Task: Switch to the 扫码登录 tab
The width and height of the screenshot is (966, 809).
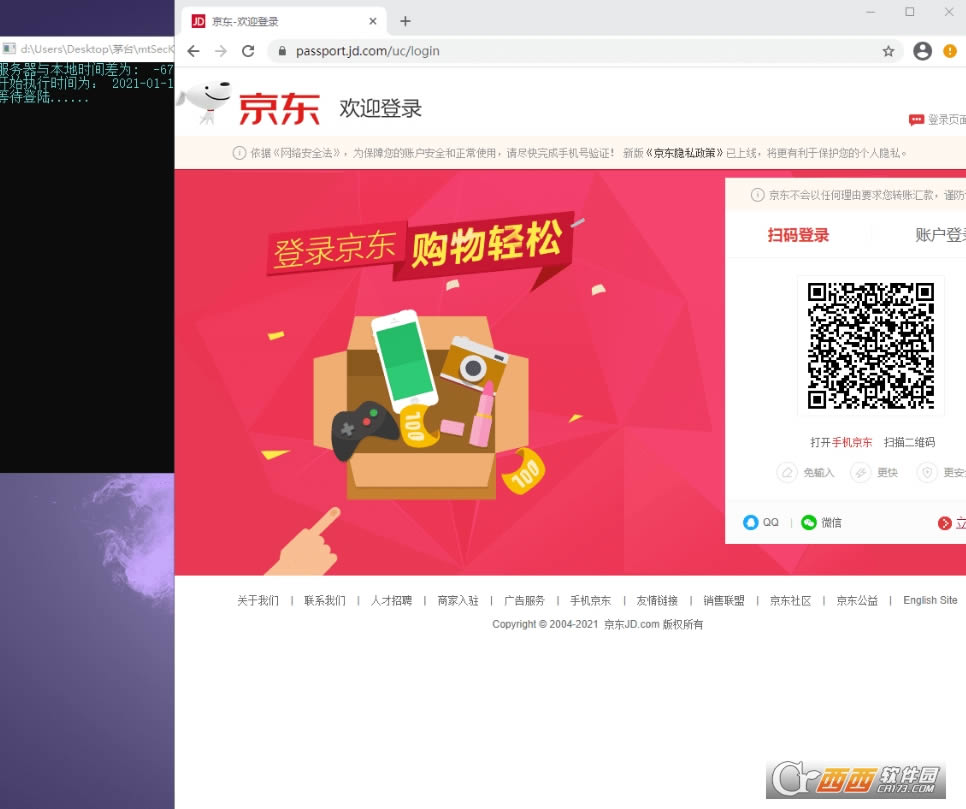Action: 798,235
